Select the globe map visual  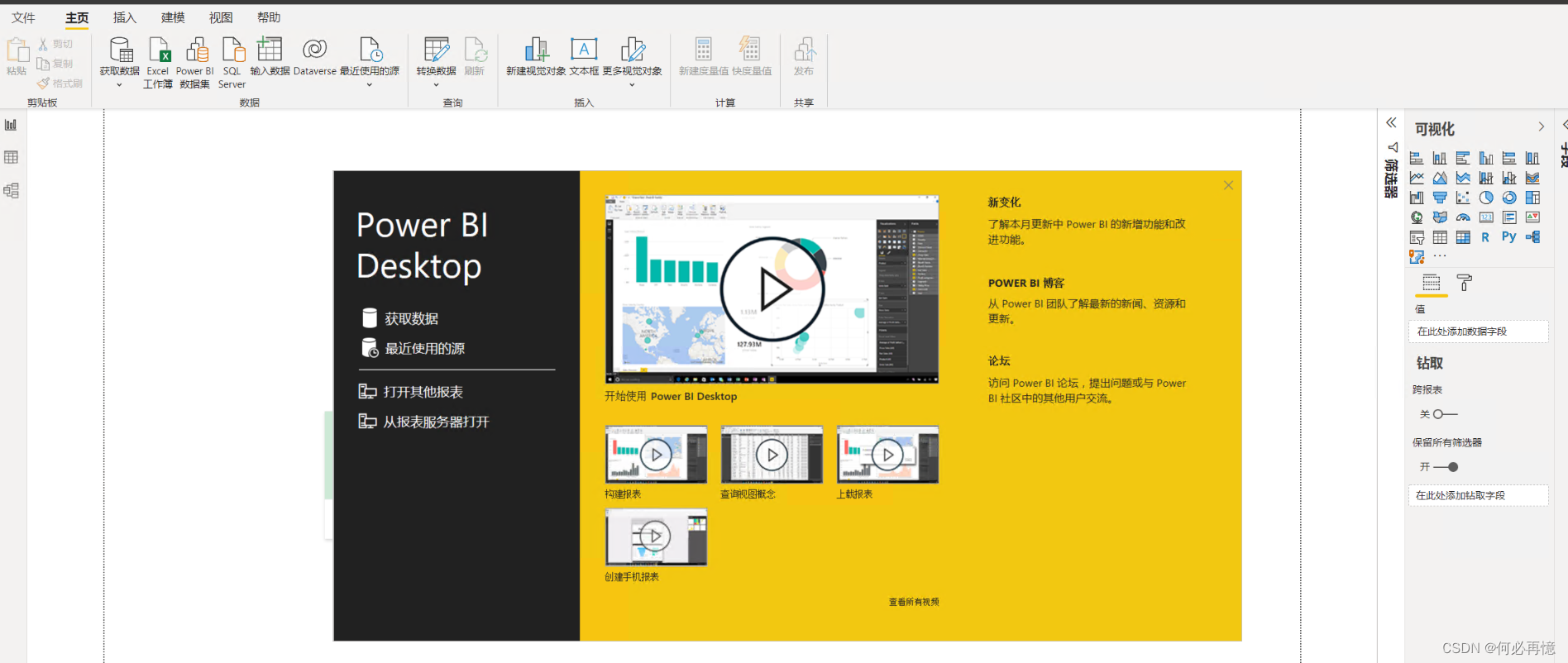tap(1417, 217)
